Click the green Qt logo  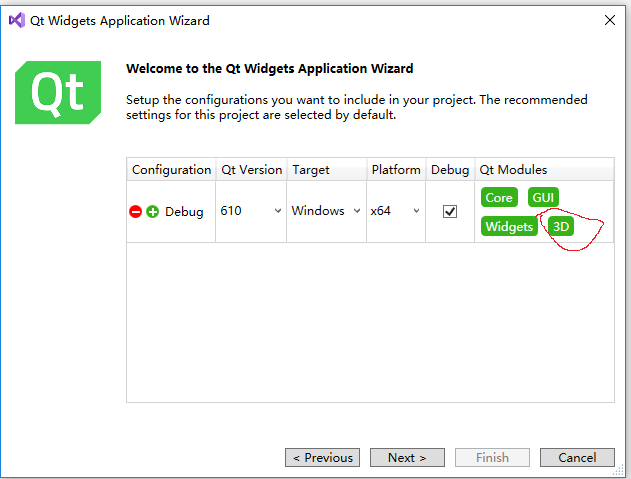pyautogui.click(x=58, y=93)
